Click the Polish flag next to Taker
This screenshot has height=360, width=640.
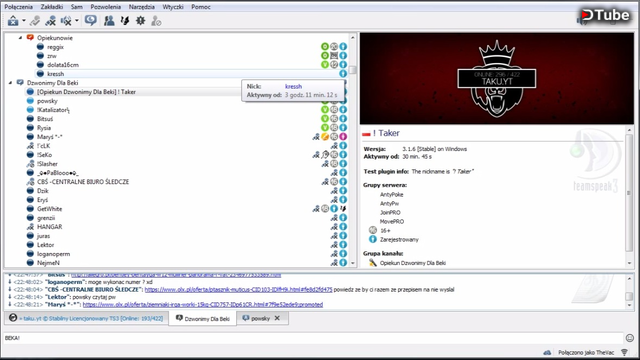pyautogui.click(x=366, y=133)
